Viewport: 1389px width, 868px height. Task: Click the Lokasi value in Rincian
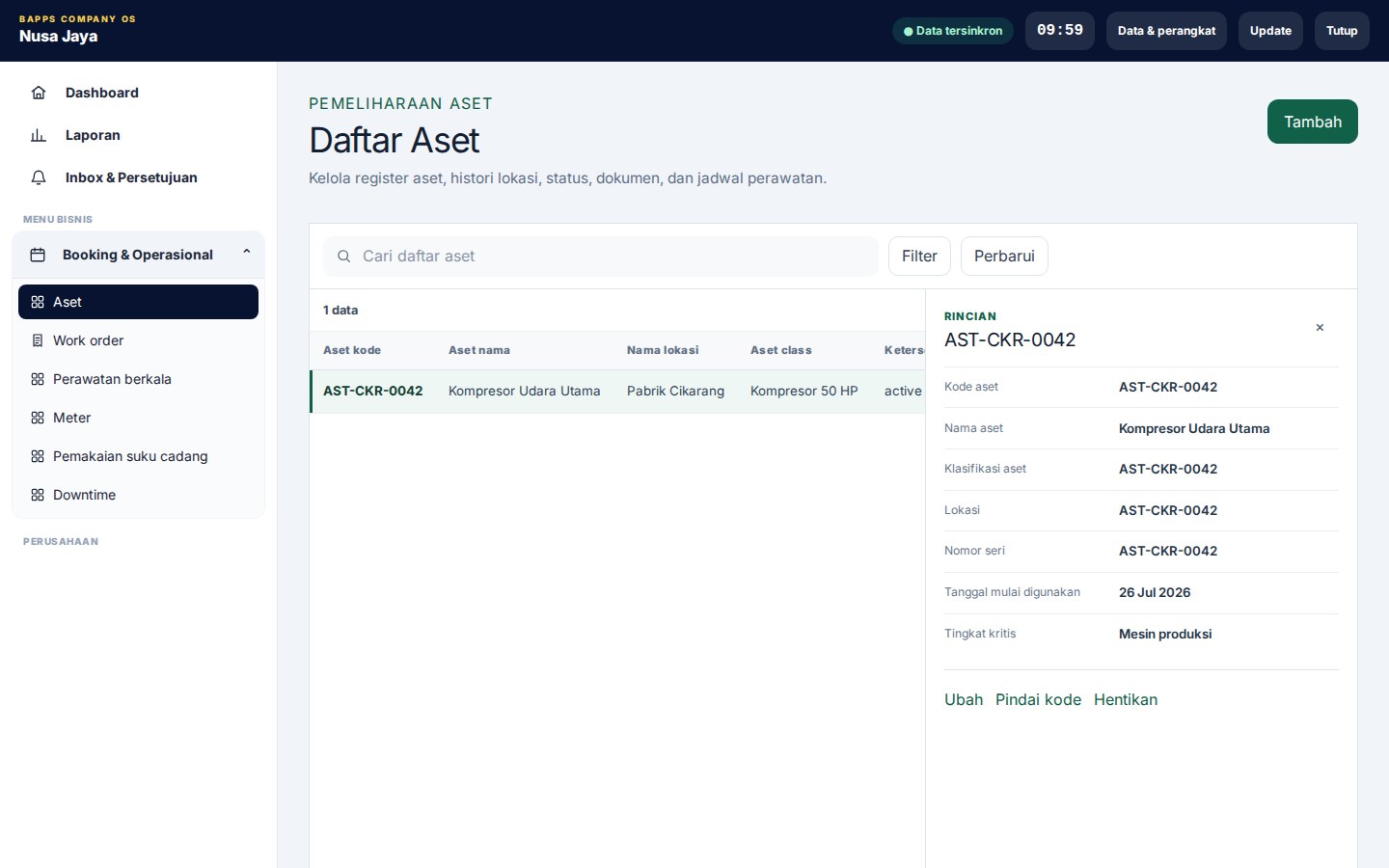(1168, 510)
